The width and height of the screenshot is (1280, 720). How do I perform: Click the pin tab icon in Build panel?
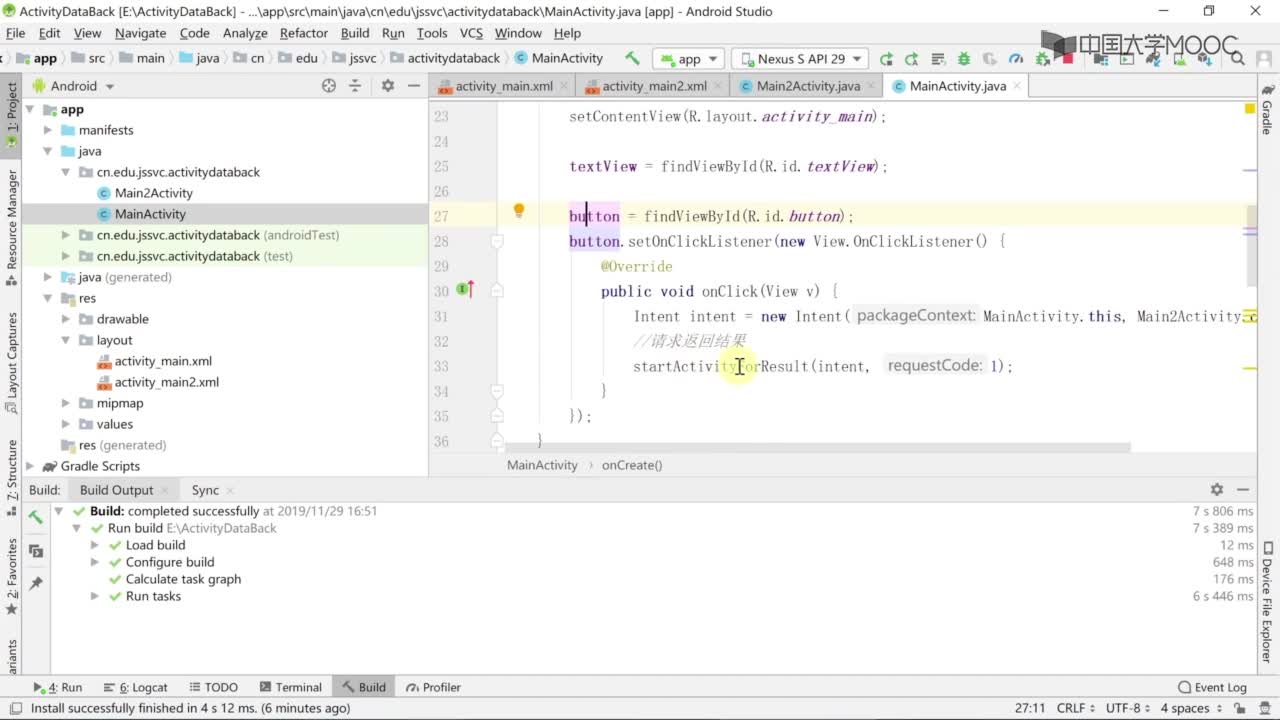click(x=36, y=583)
